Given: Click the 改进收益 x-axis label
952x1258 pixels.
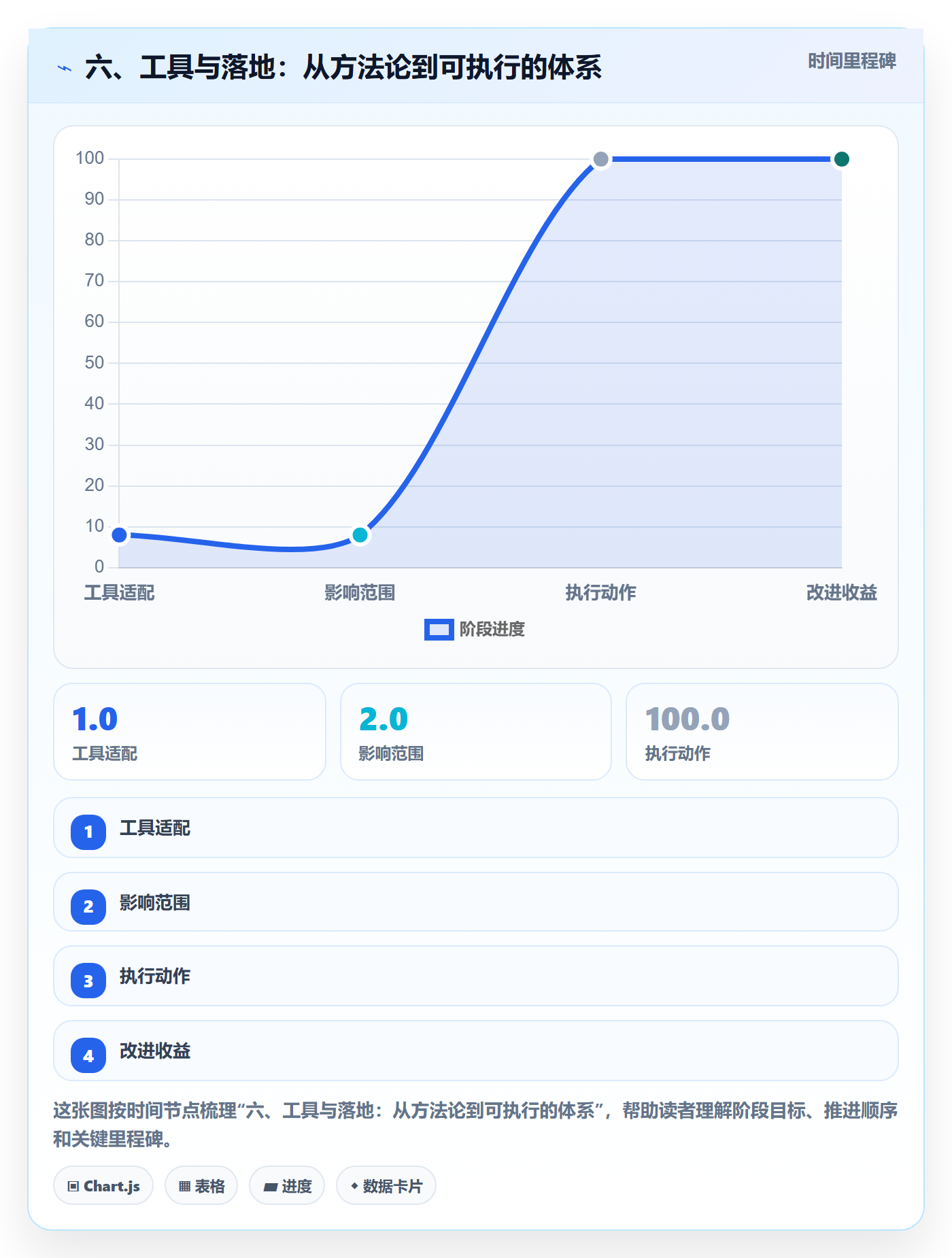Looking at the screenshot, I should click(x=842, y=593).
